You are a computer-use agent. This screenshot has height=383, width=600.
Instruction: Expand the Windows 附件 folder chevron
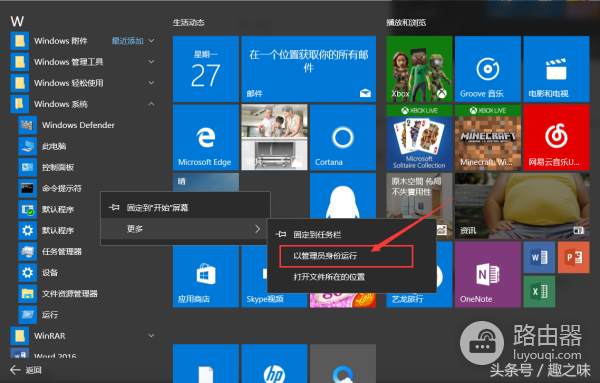tap(152, 41)
